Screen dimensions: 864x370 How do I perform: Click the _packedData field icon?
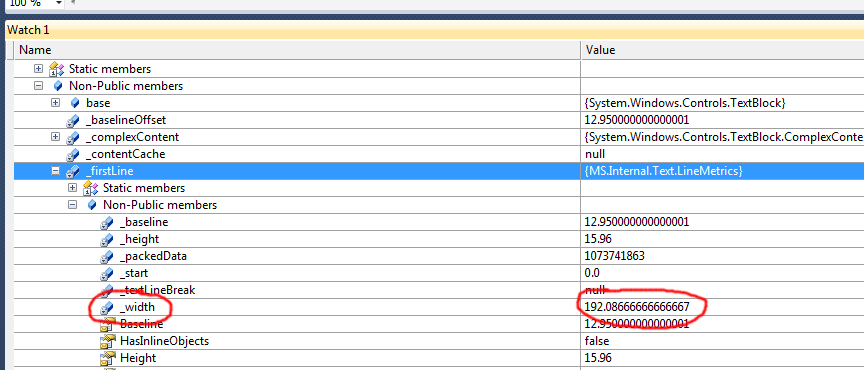[x=107, y=256]
